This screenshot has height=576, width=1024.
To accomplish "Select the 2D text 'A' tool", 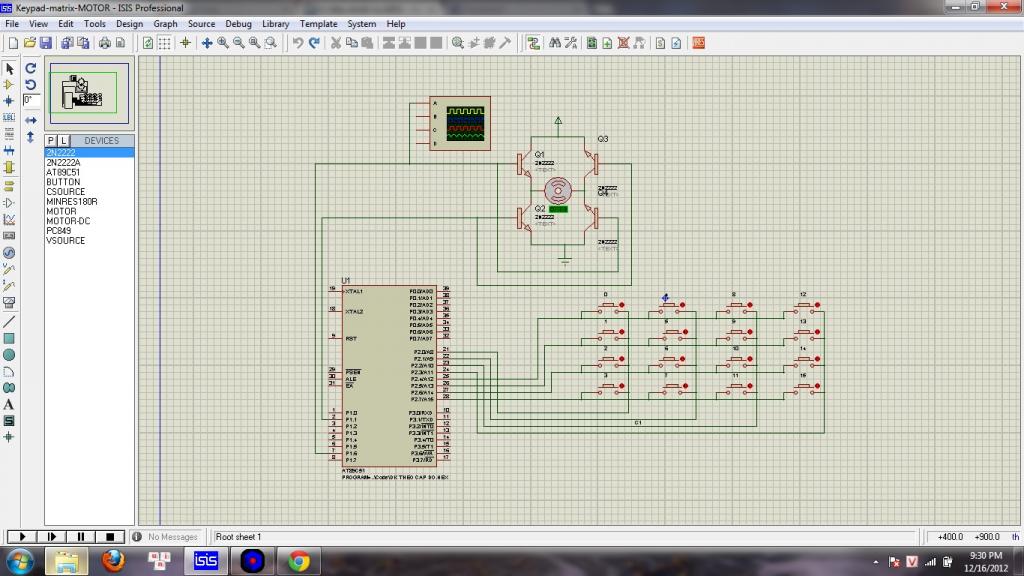I will pyautogui.click(x=9, y=404).
